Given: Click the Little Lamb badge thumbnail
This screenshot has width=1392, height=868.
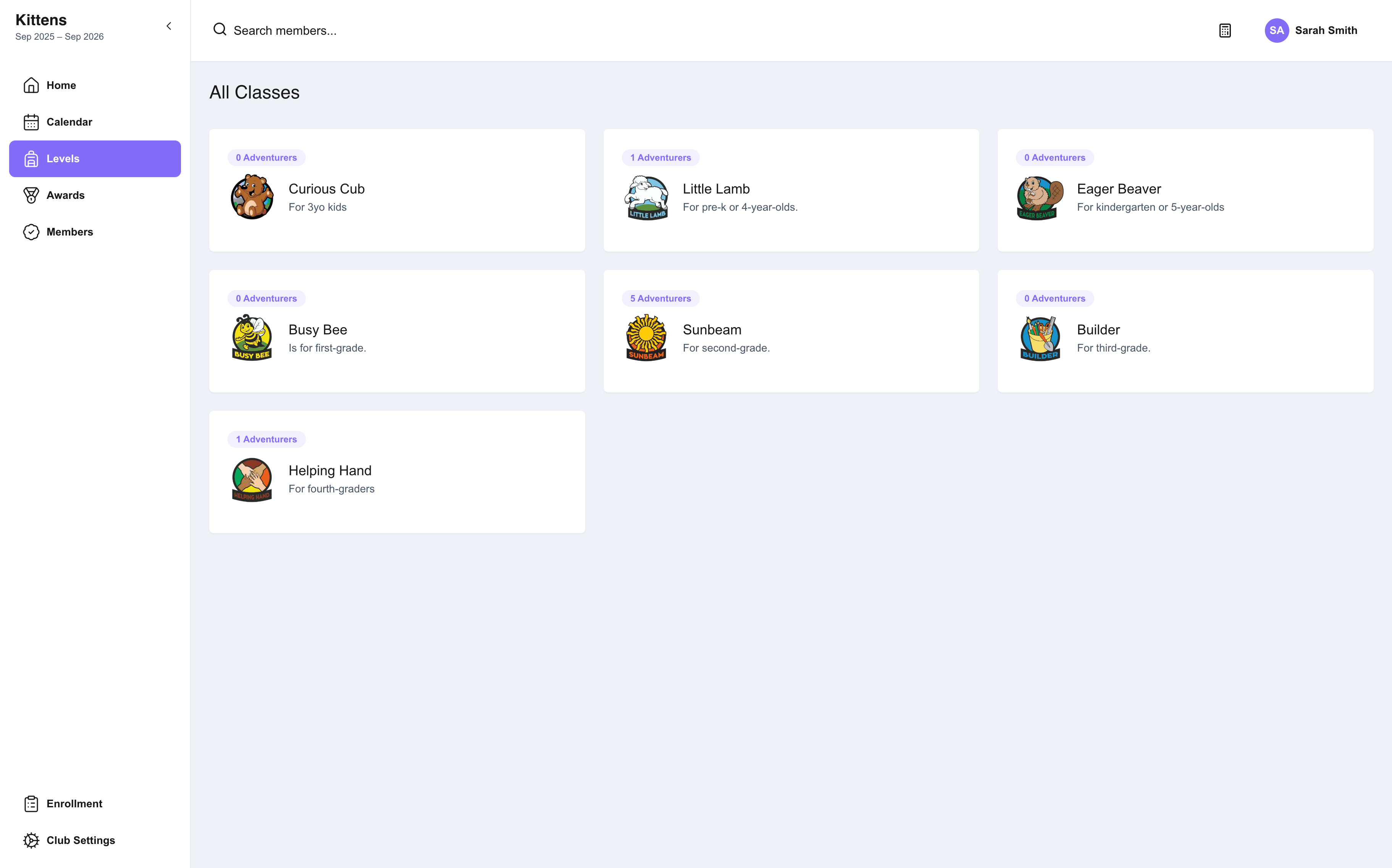Looking at the screenshot, I should pyautogui.click(x=646, y=197).
